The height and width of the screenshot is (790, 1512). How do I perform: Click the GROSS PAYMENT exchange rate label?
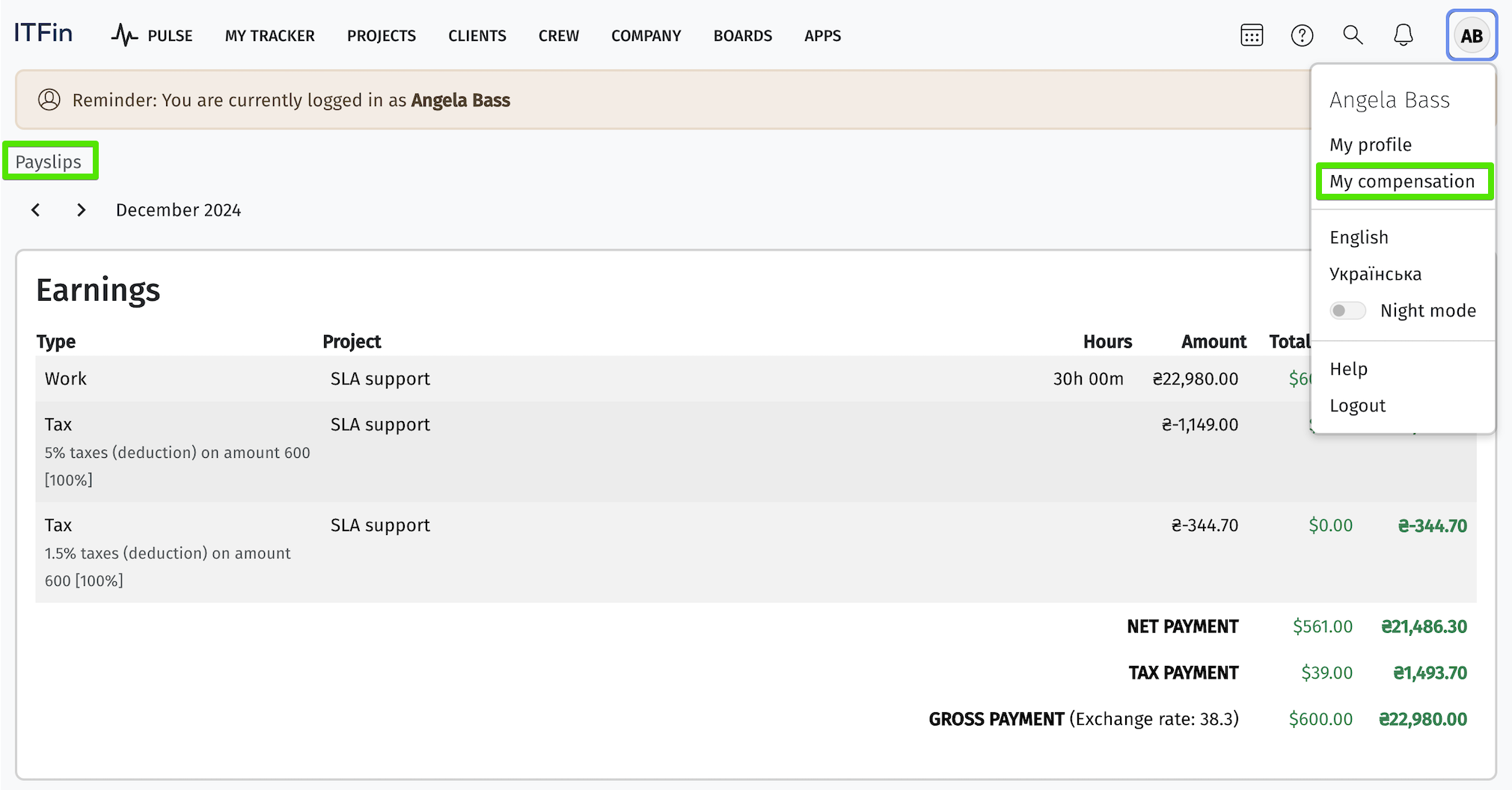(x=1083, y=719)
